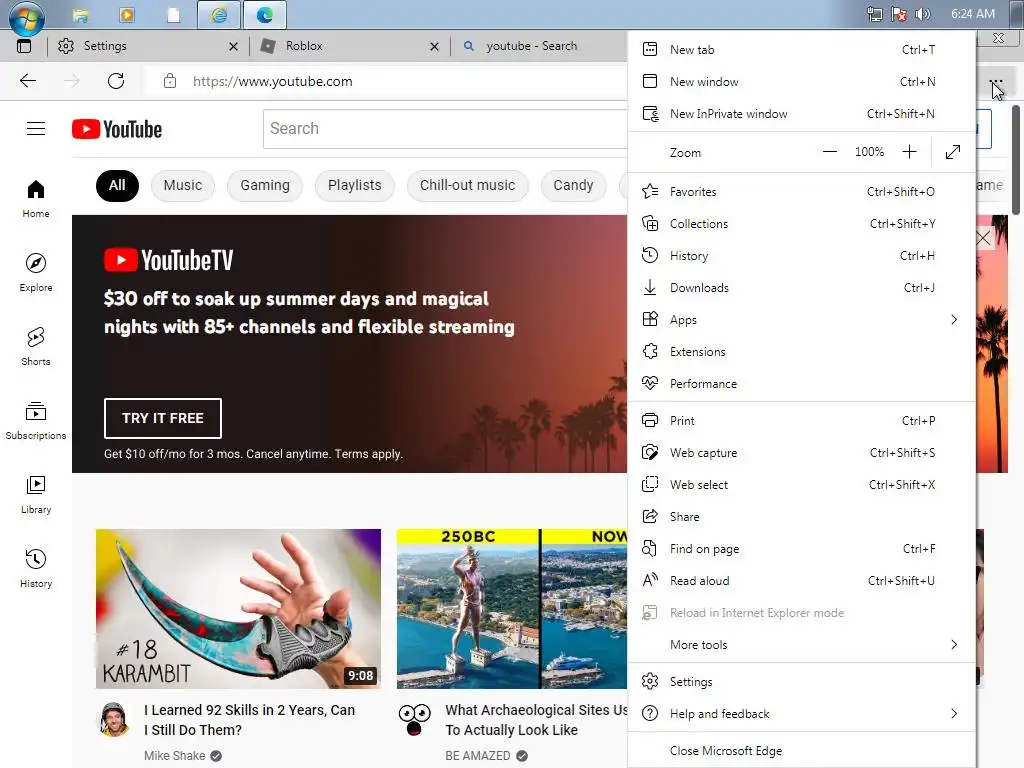Viewport: 1024px width, 768px height.
Task: Select the Gaming filter chip
Action: click(x=264, y=185)
